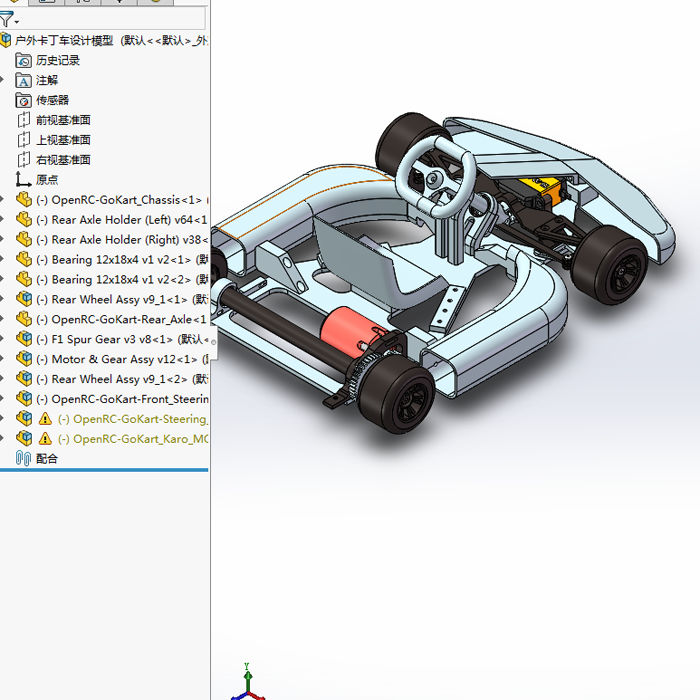Click the dark rear axle shaft on the model
700x700 pixels.
coord(286,326)
